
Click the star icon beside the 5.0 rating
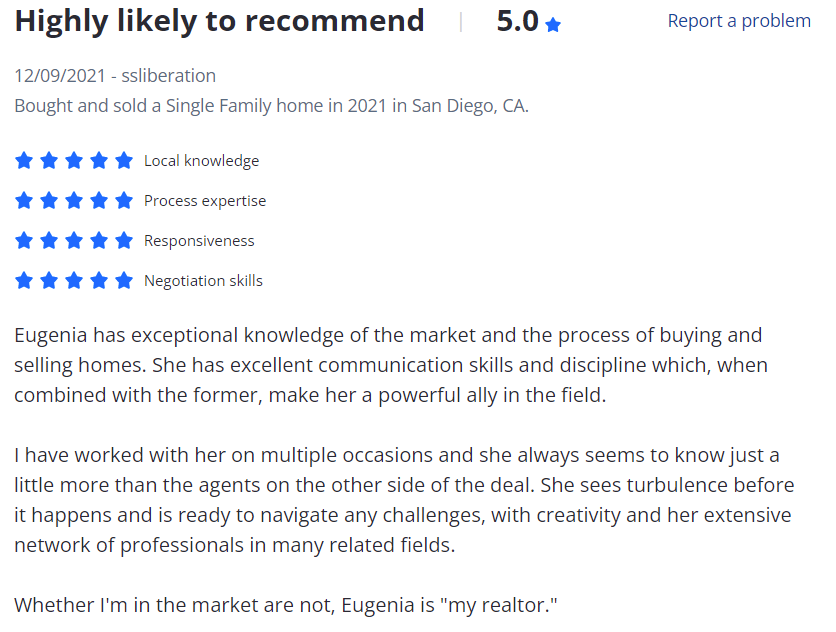(x=553, y=25)
